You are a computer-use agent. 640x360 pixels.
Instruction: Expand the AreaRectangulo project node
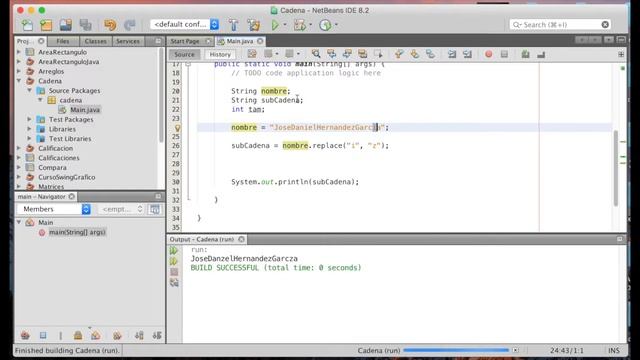click(x=19, y=52)
